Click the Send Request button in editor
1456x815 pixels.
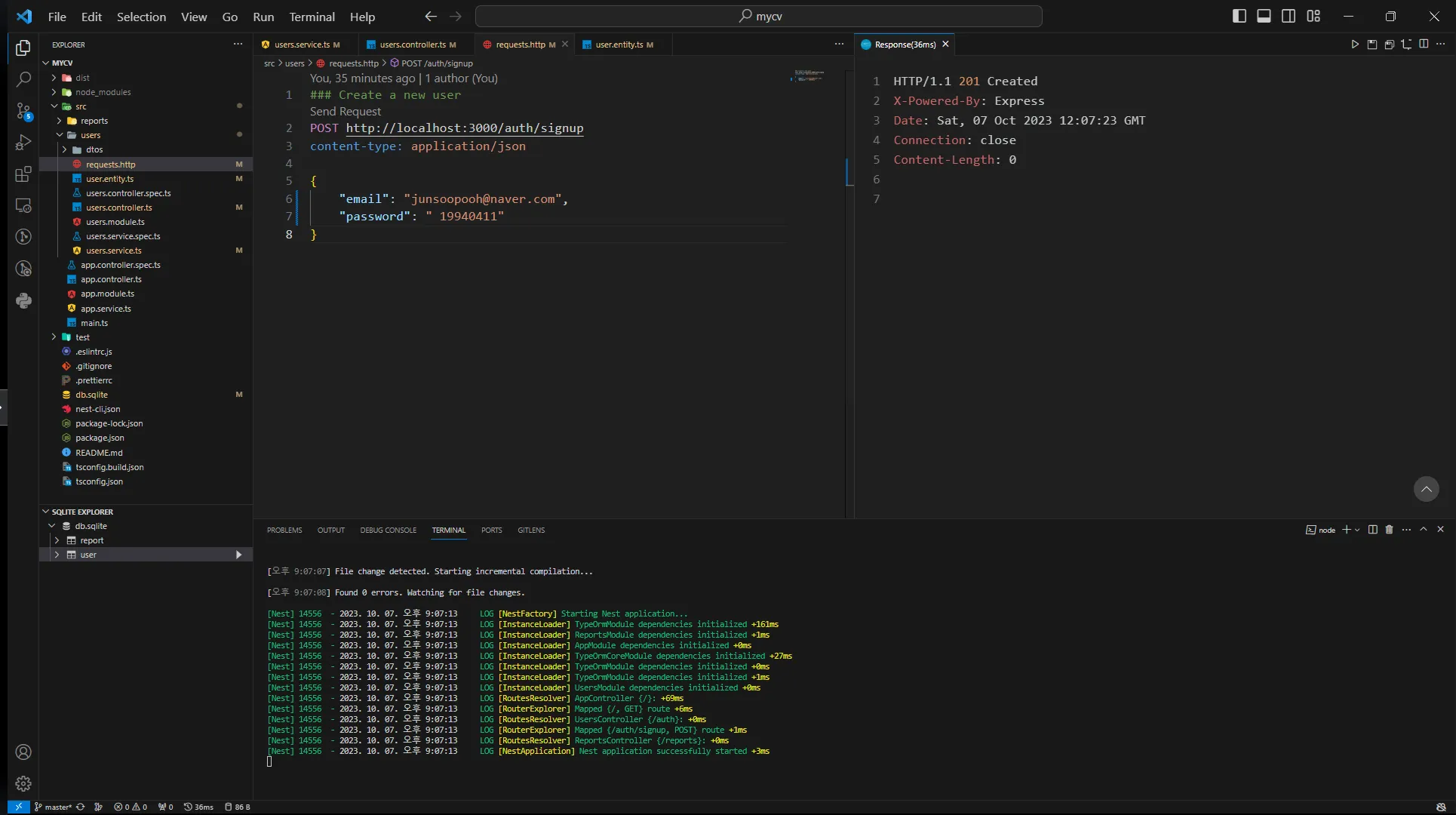(345, 111)
